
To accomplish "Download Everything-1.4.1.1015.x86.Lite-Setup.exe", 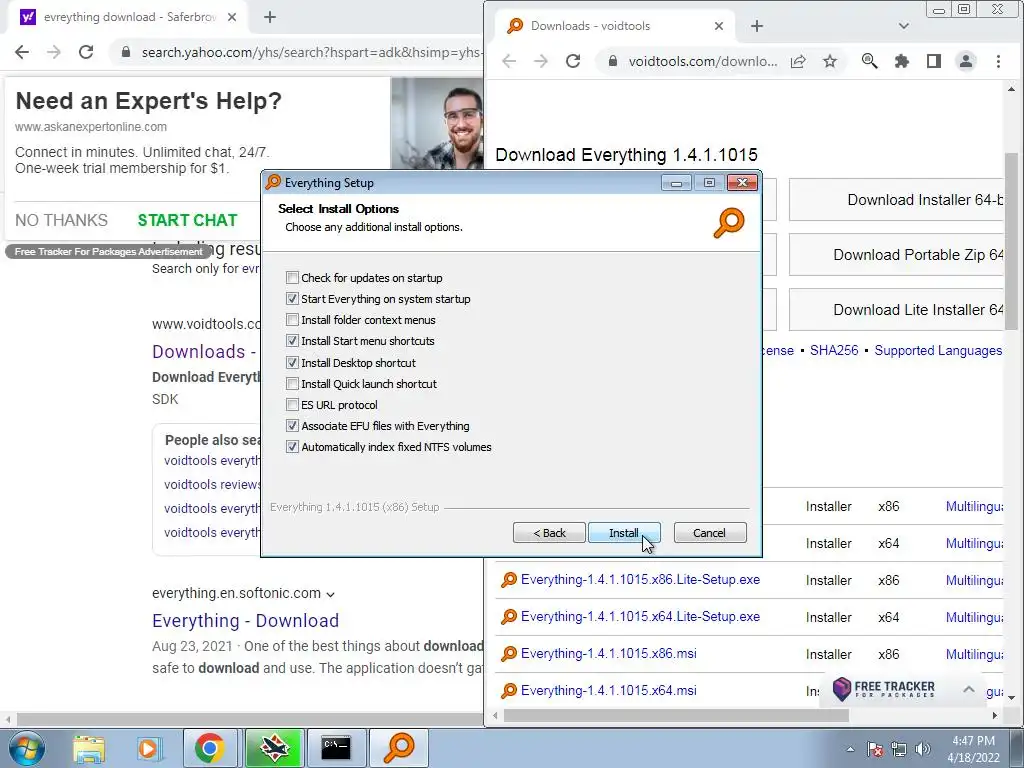I will (640, 579).
